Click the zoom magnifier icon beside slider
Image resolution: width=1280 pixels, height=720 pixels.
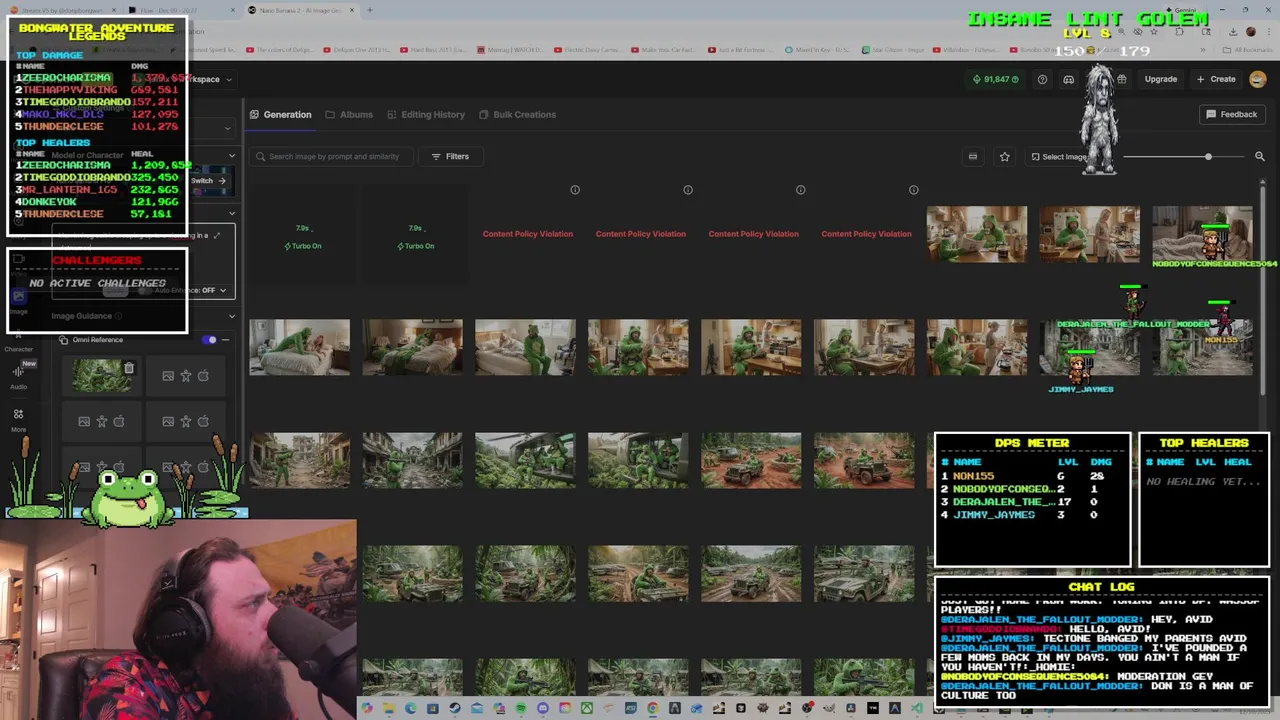1260,156
